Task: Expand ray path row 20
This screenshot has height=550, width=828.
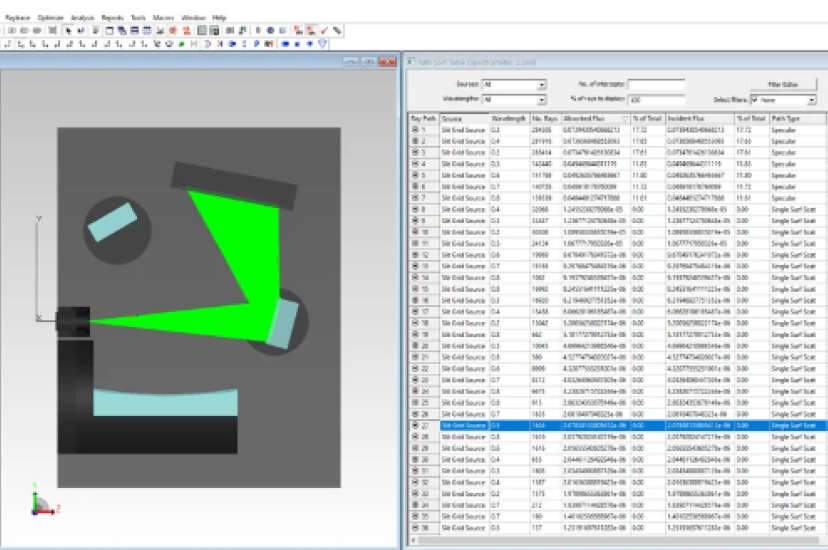Action: (415, 346)
